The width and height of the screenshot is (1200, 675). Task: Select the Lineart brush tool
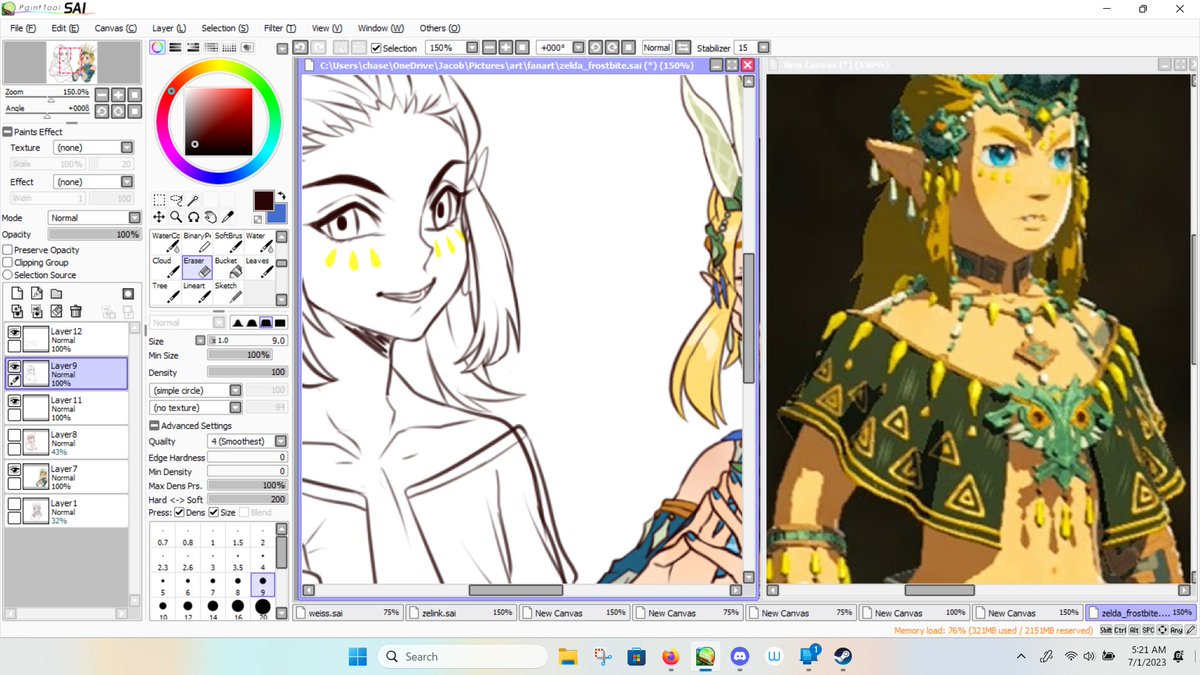196,292
